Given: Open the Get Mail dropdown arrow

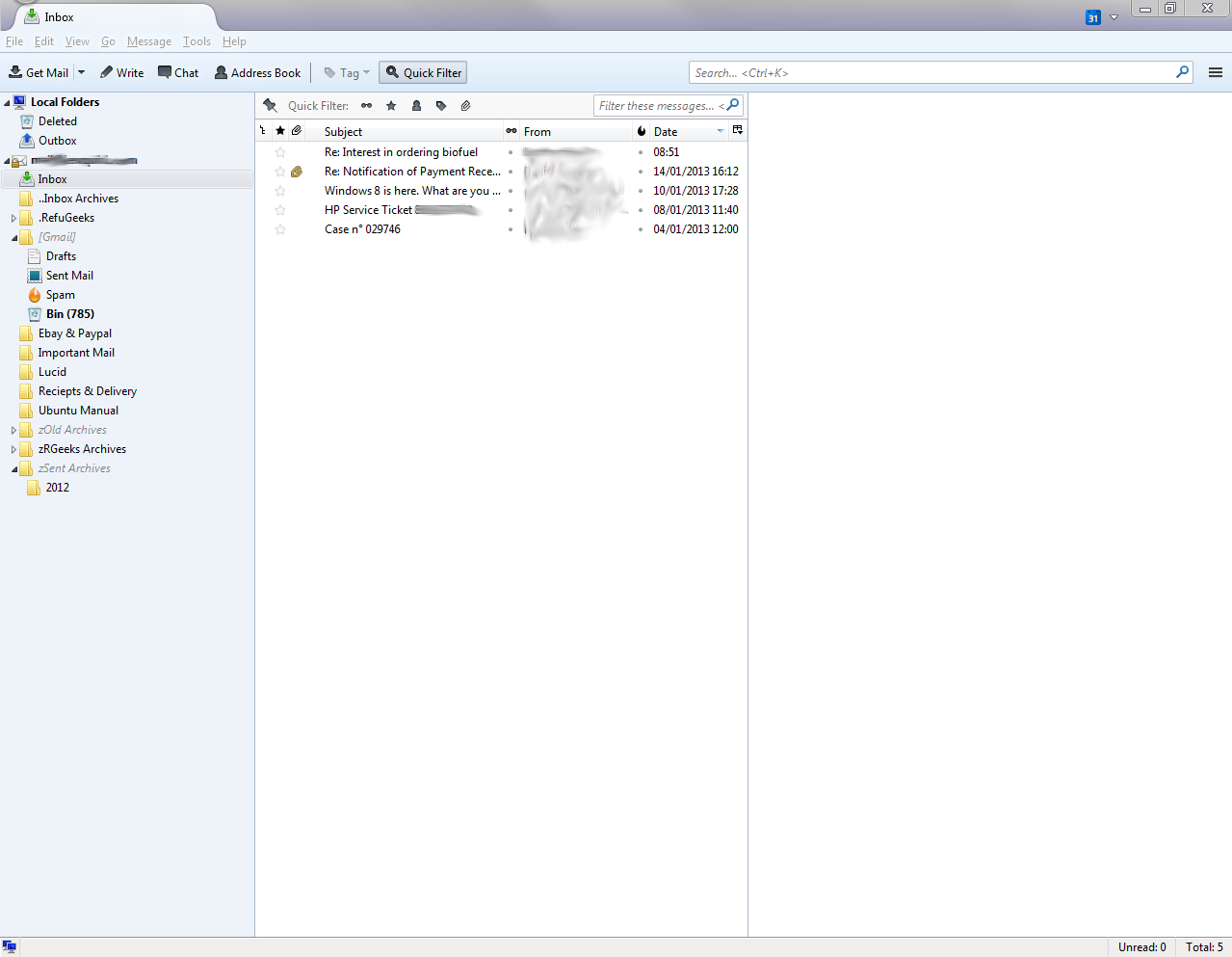Looking at the screenshot, I should point(82,72).
